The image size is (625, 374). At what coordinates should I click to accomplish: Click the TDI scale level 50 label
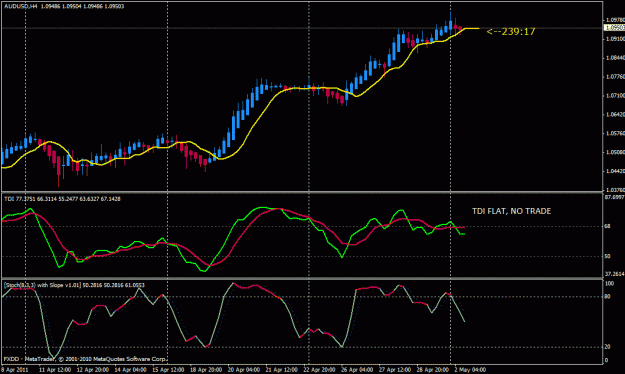[x=608, y=256]
